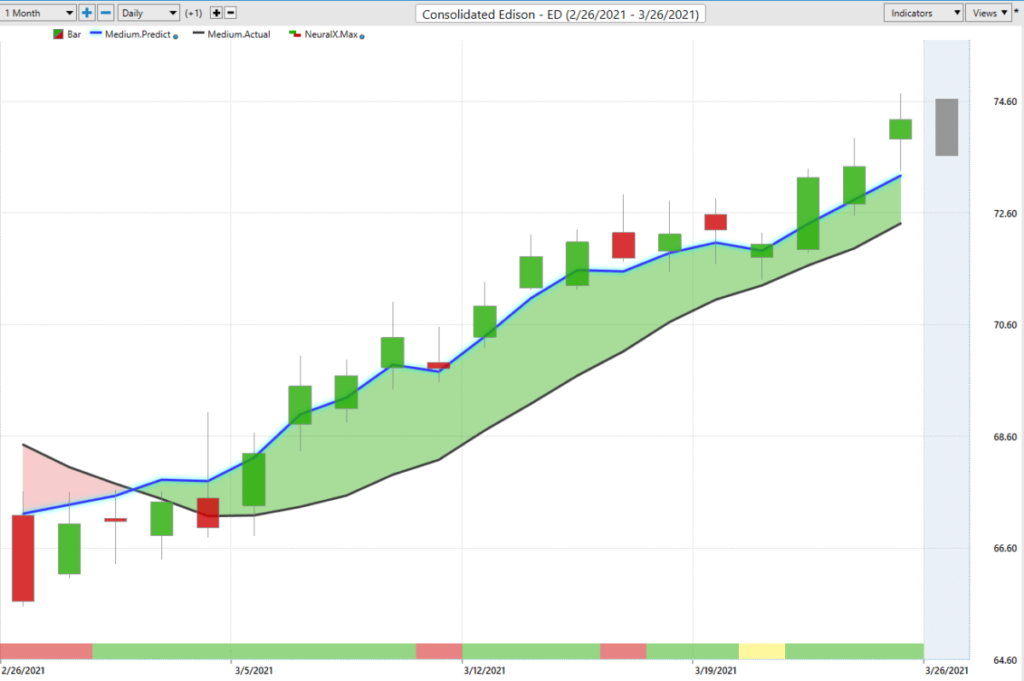Click the NeuralX.Max green-red legend icon
The image size is (1024, 681).
click(x=295, y=34)
